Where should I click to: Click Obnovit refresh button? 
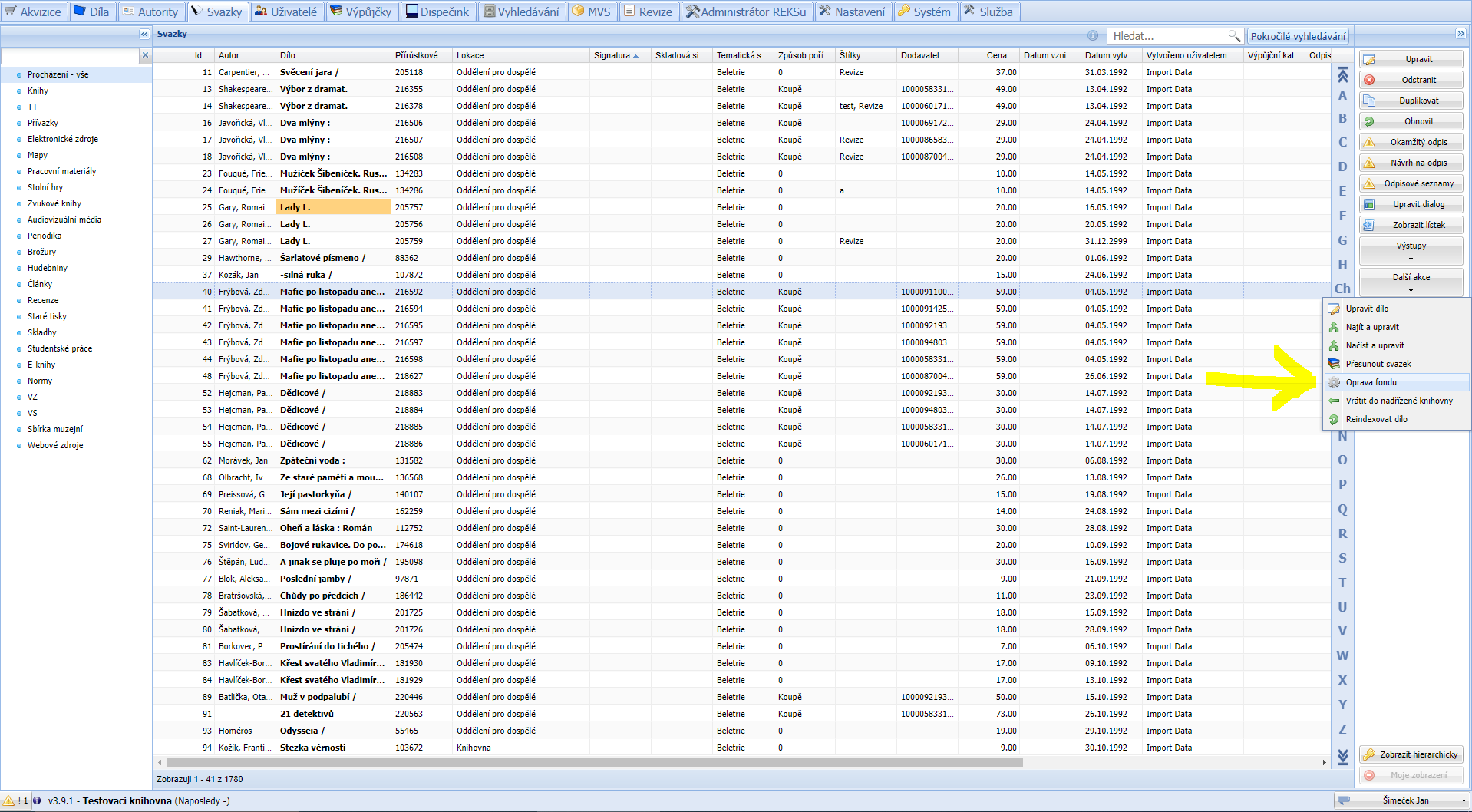[x=1411, y=121]
